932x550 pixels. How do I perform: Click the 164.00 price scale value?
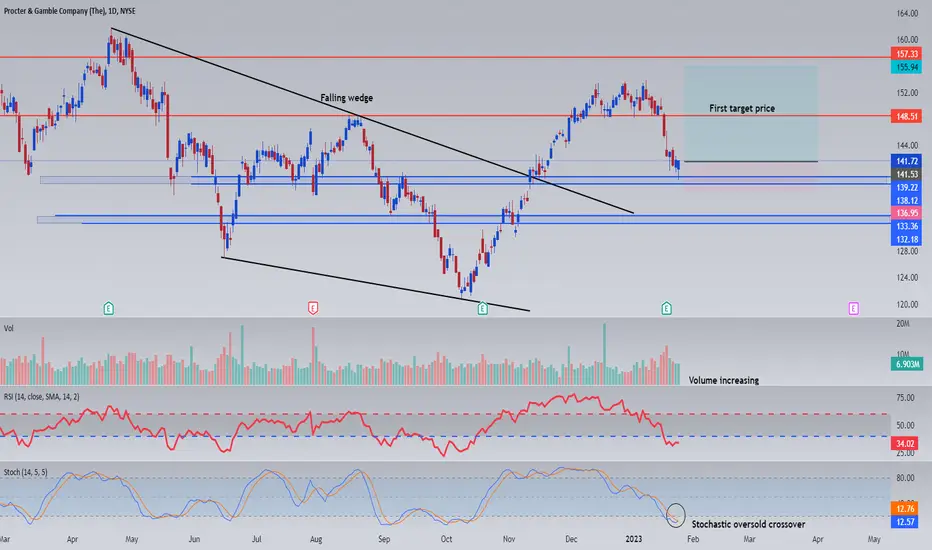click(x=907, y=13)
